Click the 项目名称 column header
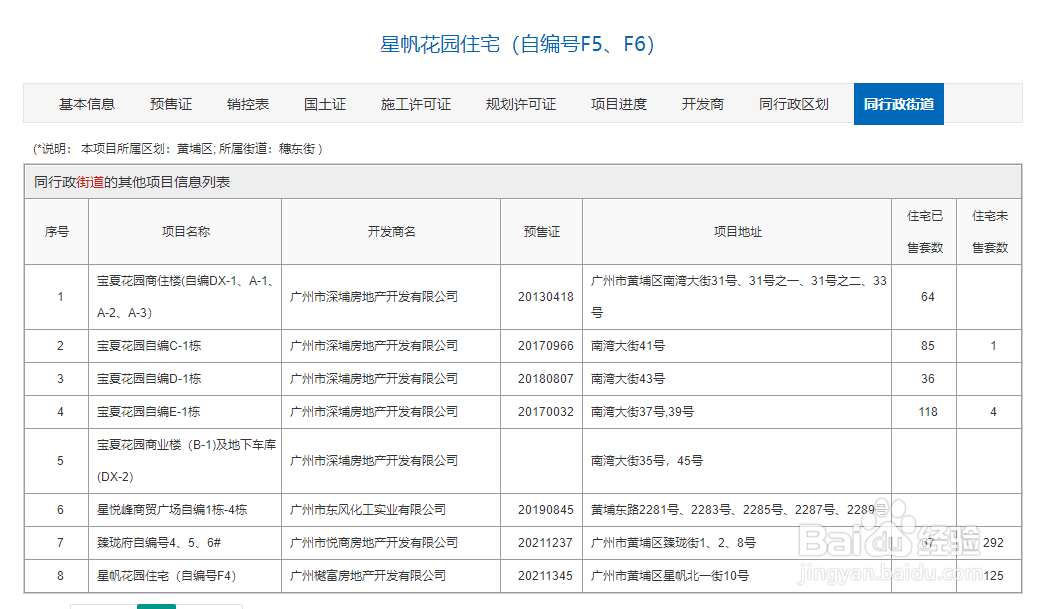This screenshot has width=1040, height=609. (x=185, y=232)
